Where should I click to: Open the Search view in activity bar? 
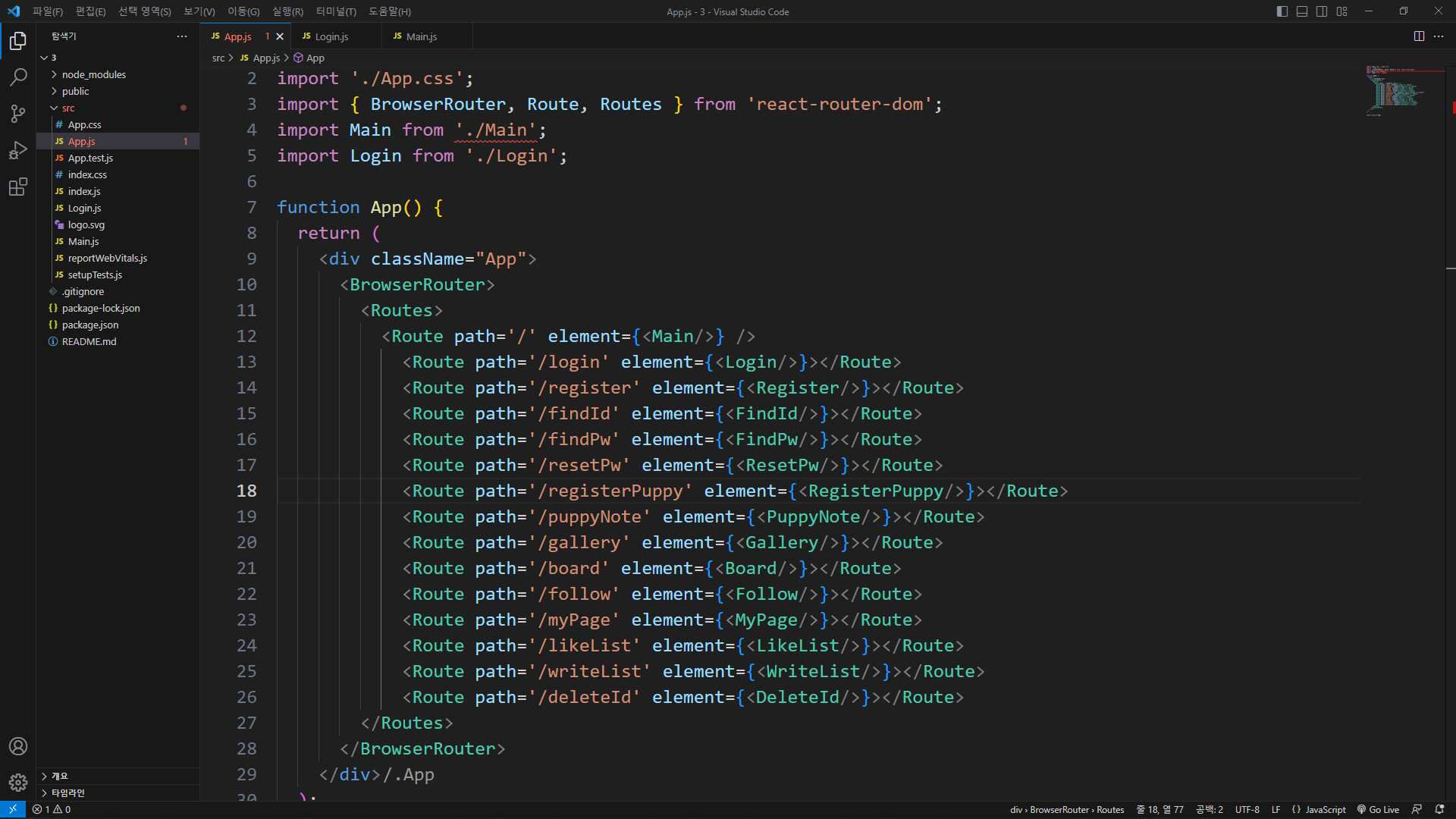[18, 77]
